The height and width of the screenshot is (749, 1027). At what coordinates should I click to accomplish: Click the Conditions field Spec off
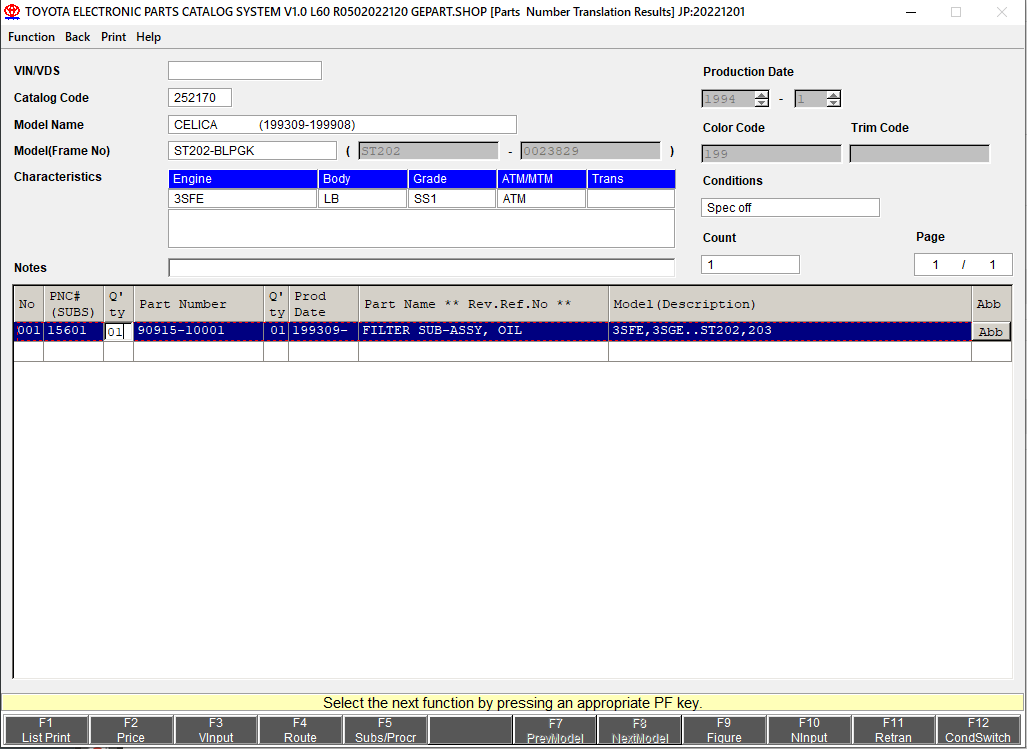tap(790, 208)
